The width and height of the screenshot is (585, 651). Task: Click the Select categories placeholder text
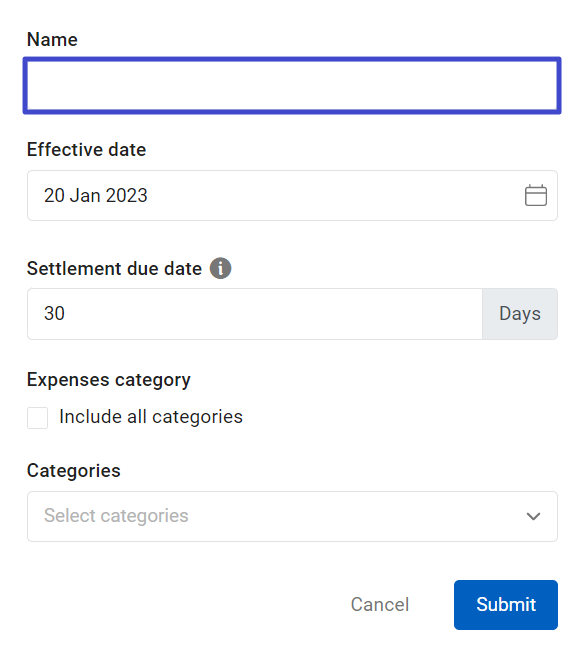pyautogui.click(x=116, y=516)
